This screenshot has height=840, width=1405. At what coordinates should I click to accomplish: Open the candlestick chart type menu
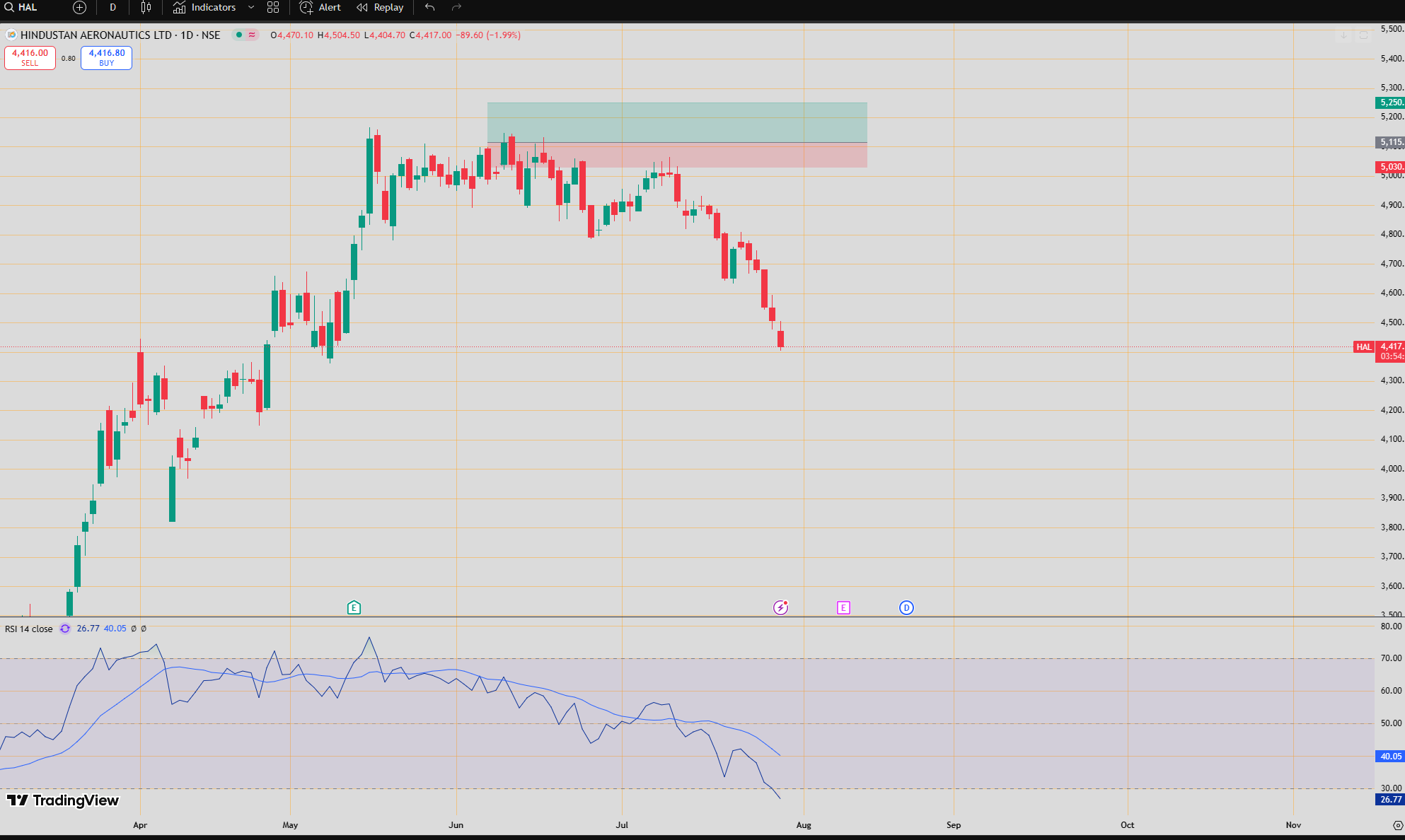[x=146, y=8]
